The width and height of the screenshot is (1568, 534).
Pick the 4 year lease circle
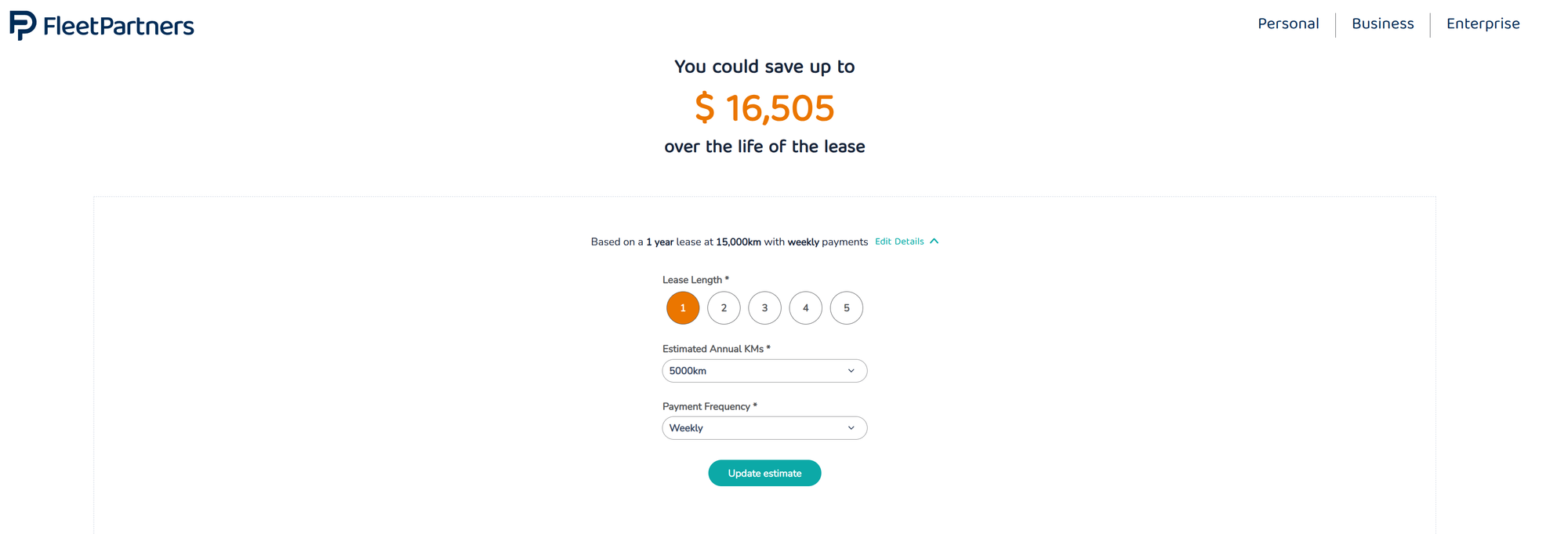805,308
